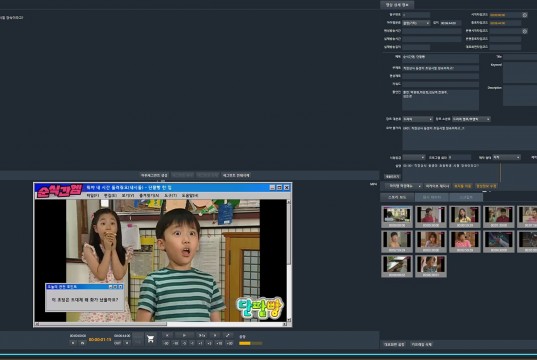Open the rightmost dropdown in the usage grade row

(507, 157)
